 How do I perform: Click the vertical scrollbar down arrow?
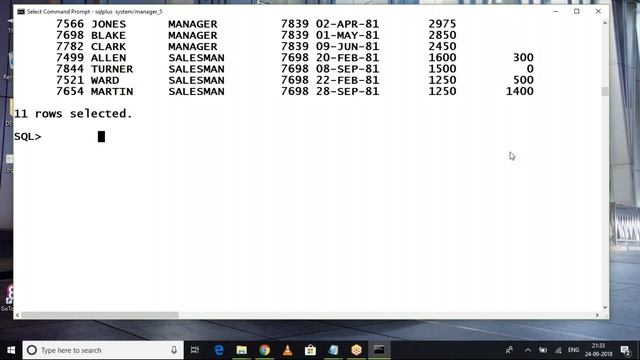point(605,307)
